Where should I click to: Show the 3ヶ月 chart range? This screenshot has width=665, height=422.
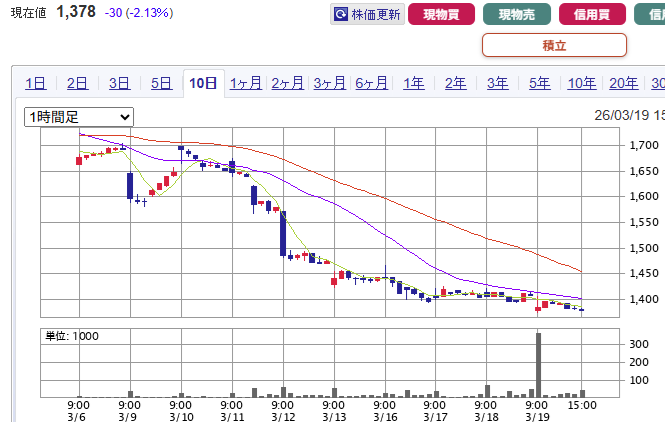tap(329, 83)
